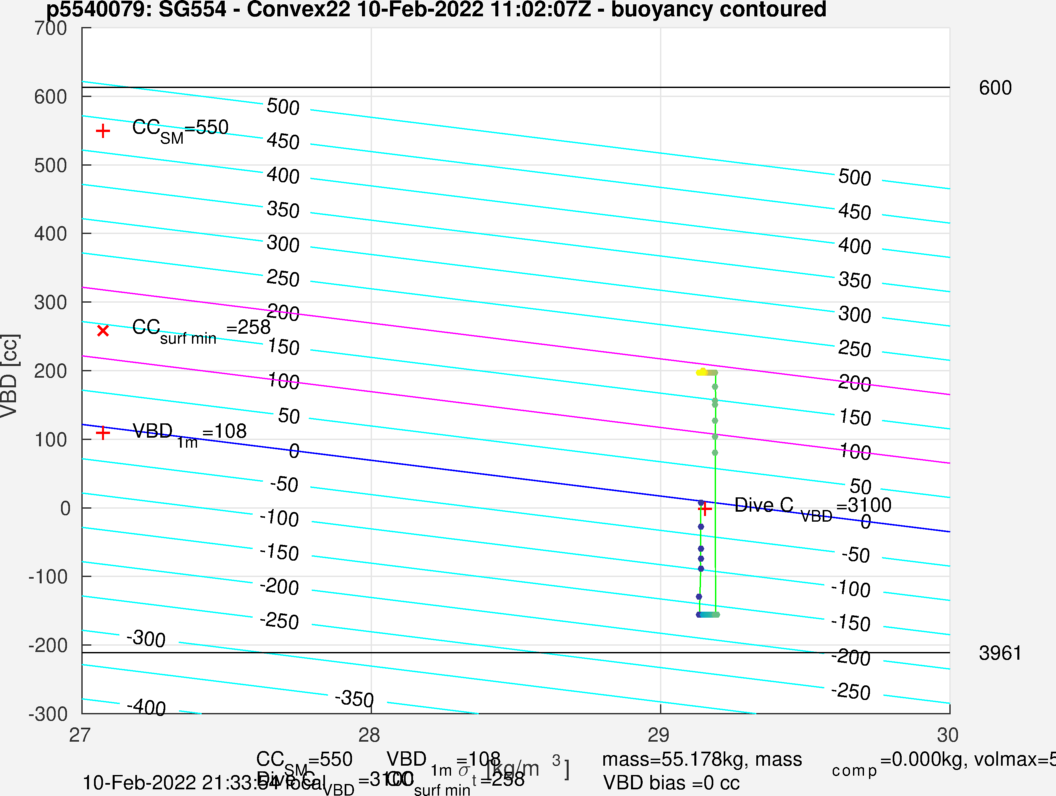The width and height of the screenshot is (1056, 796).
Task: Click the '-350' contour label
Action: (x=354, y=699)
